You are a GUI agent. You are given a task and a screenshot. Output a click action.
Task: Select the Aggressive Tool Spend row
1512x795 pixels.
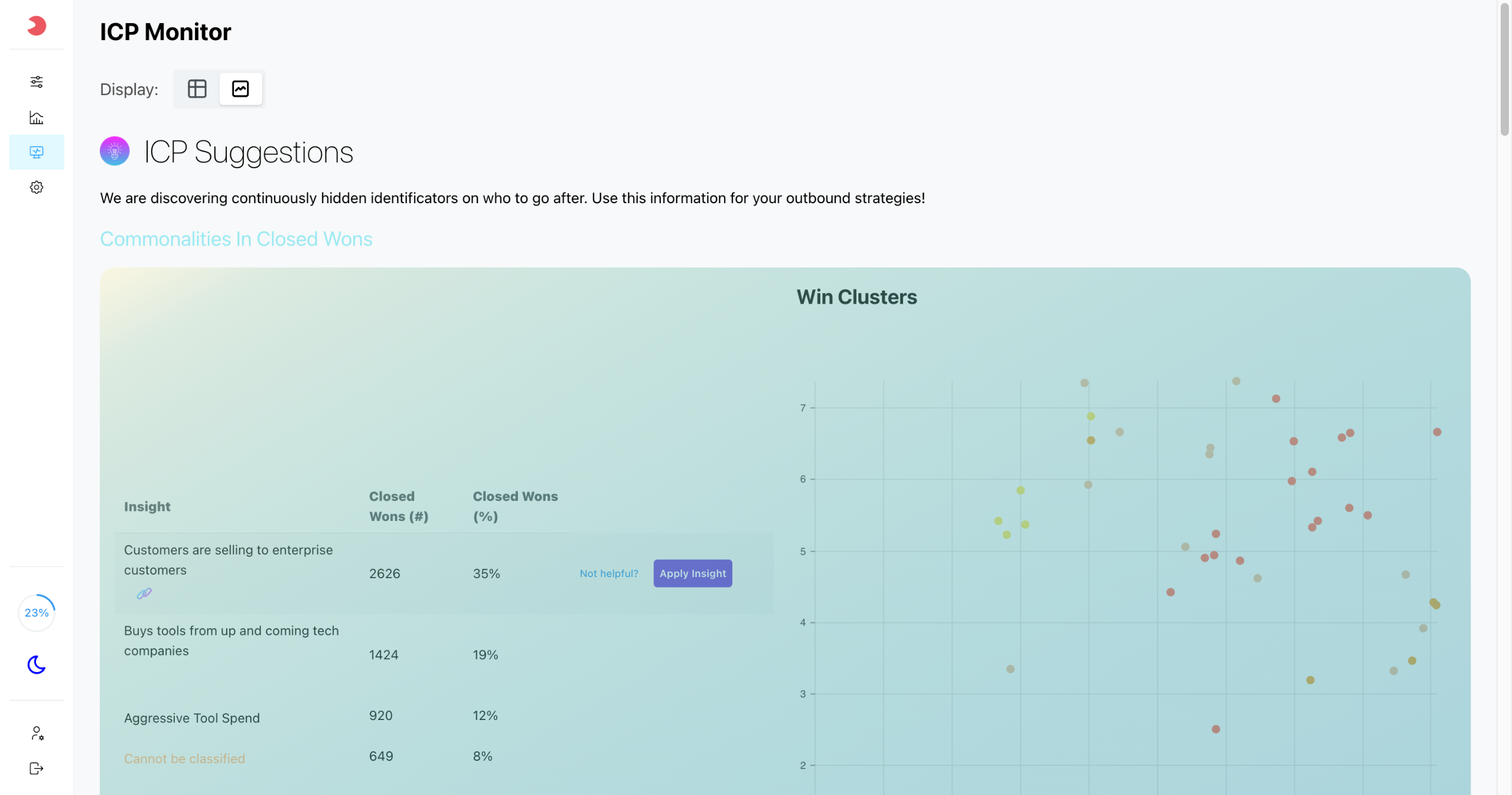coord(192,718)
